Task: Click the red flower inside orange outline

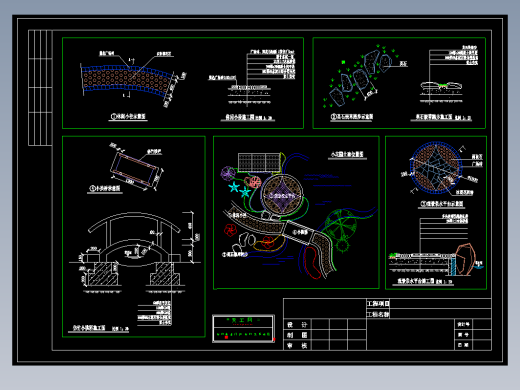Action: coord(268,242)
